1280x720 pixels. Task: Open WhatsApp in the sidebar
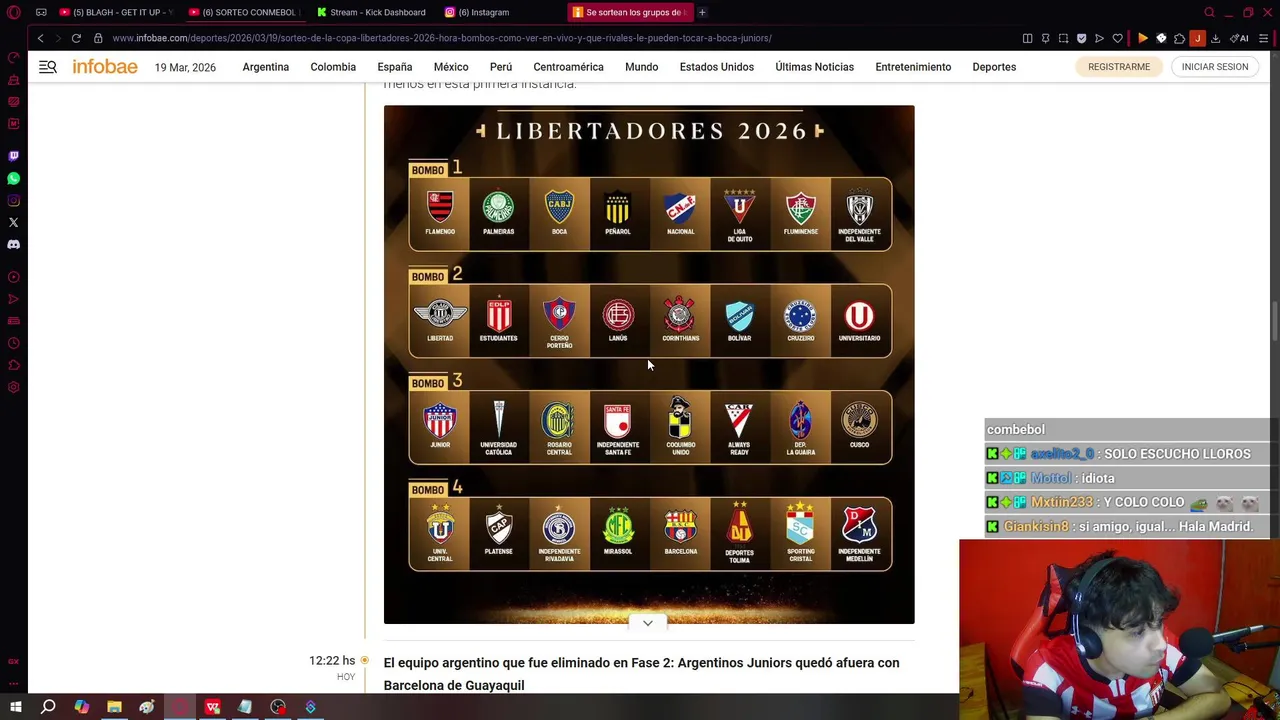(x=14, y=178)
